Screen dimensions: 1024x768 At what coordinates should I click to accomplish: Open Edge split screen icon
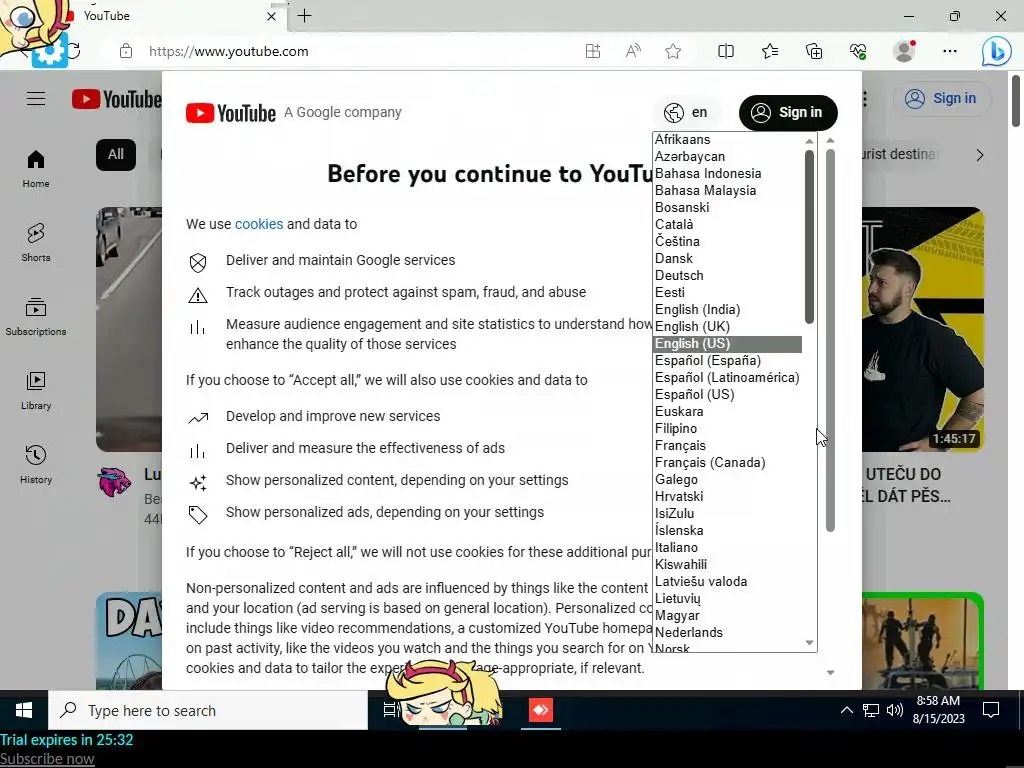[726, 51]
